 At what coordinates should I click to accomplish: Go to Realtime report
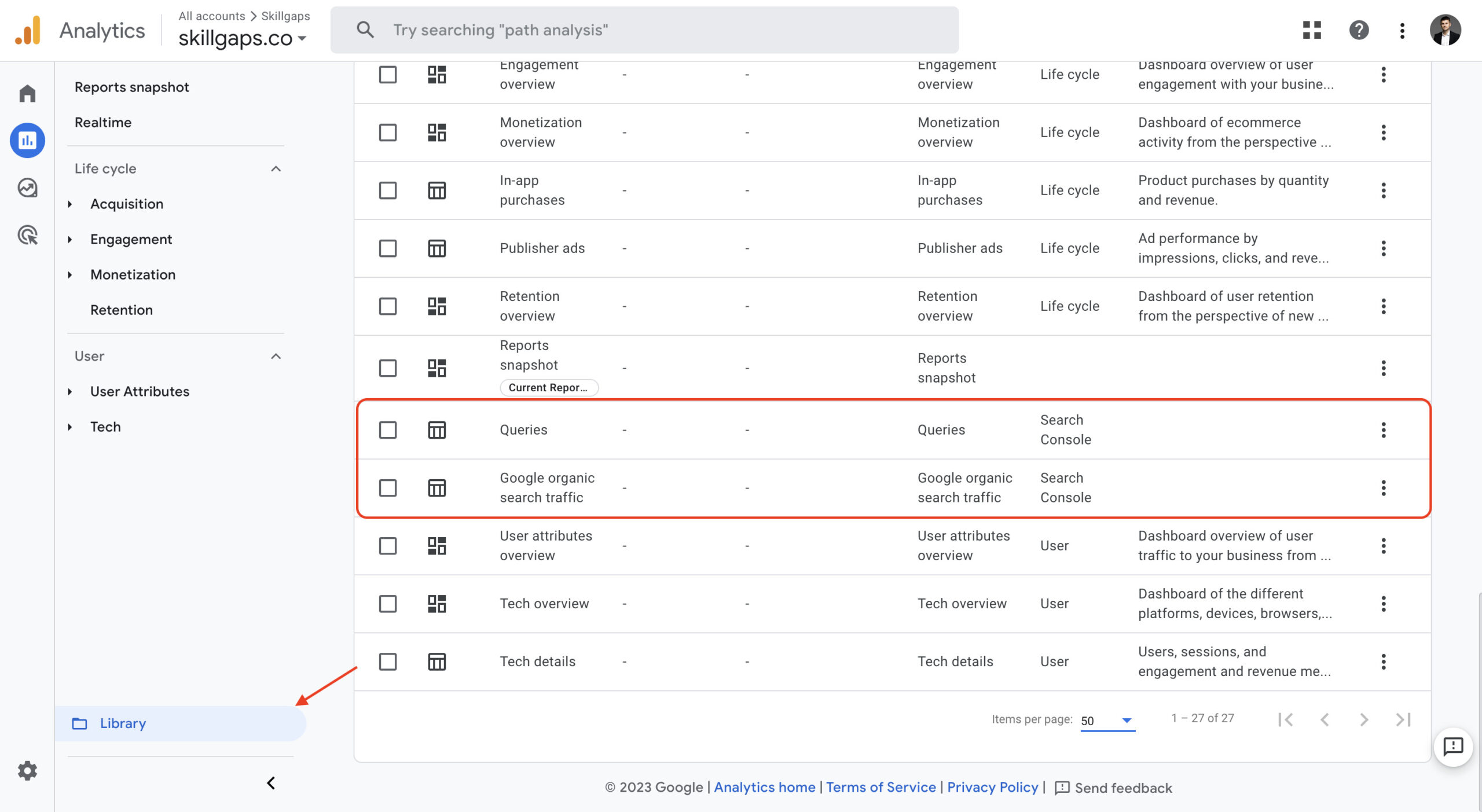point(103,123)
